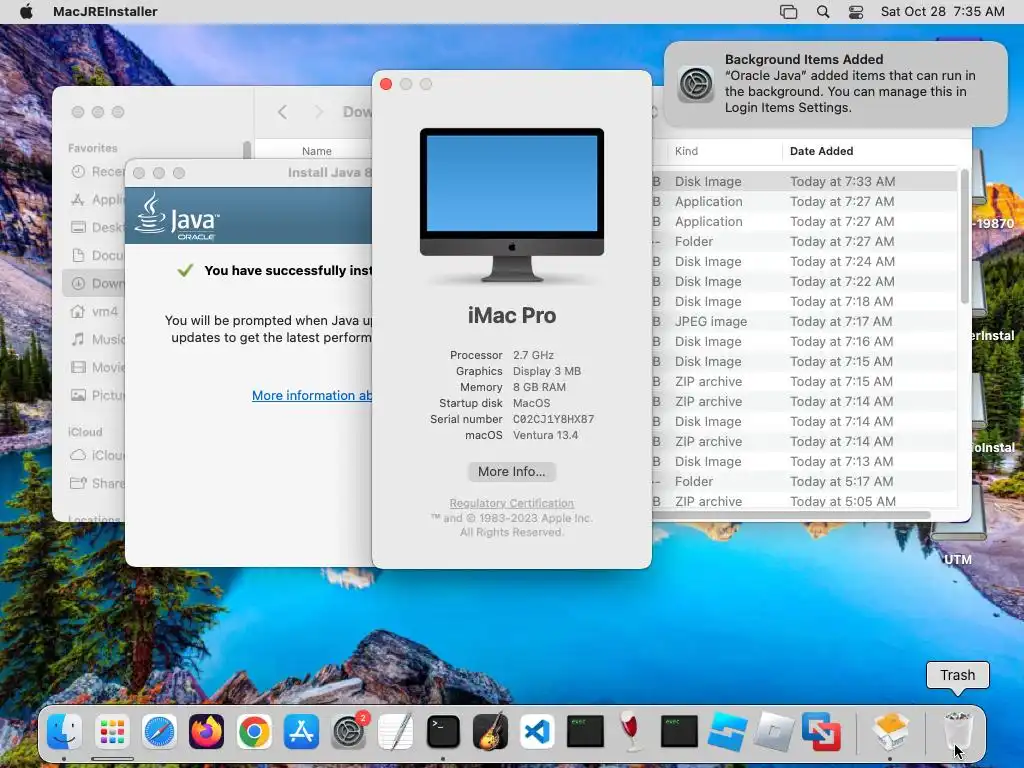The width and height of the screenshot is (1024, 768).
Task: Click the Finder list horizontal scrollbar
Action: 791,515
